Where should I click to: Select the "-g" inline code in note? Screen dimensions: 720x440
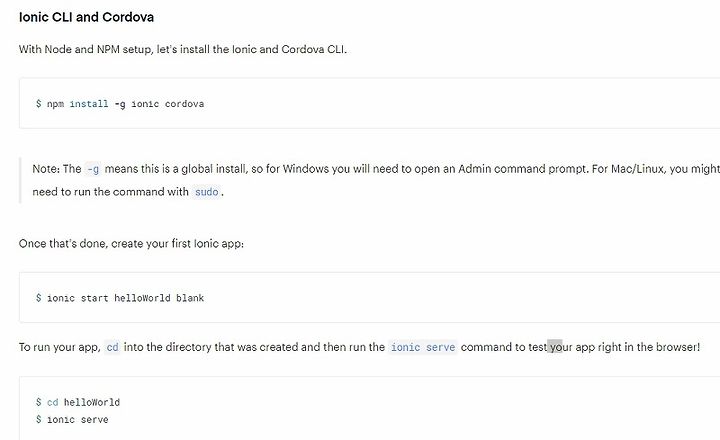click(x=93, y=169)
